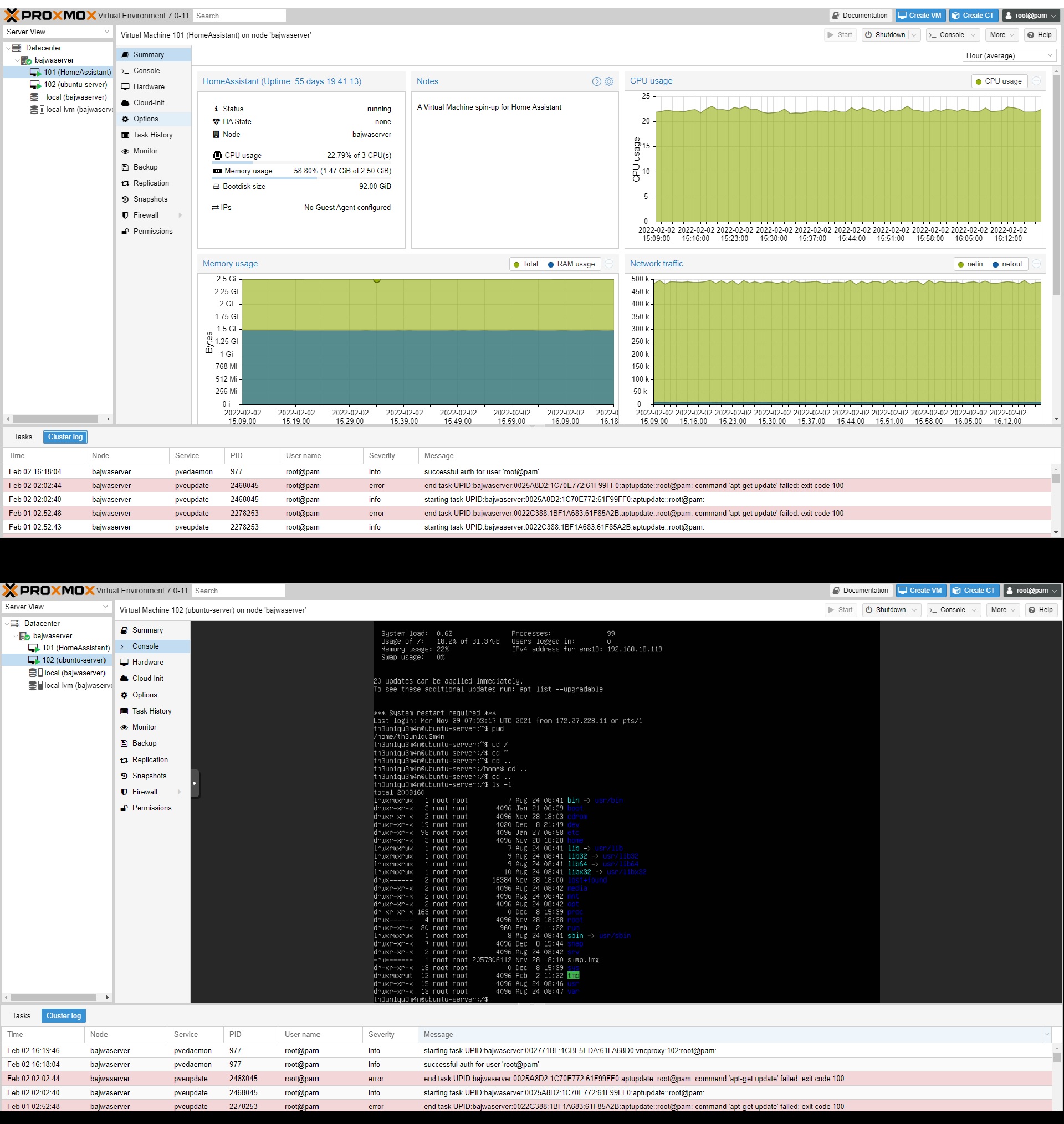Open Snapshots in upper VM menu
The height and width of the screenshot is (1124, 1064).
click(150, 199)
